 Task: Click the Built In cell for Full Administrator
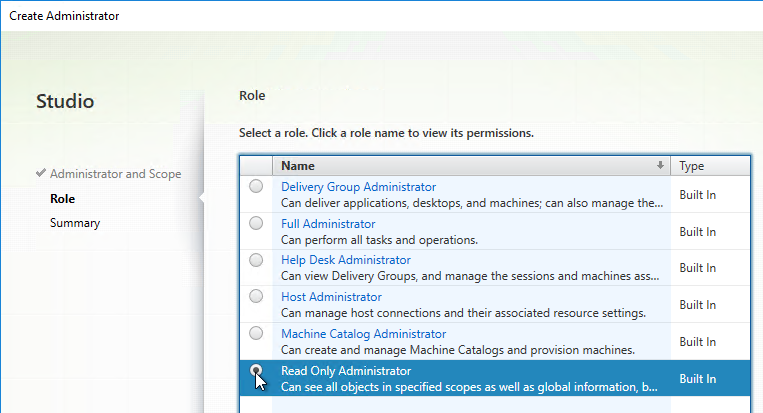click(x=697, y=232)
